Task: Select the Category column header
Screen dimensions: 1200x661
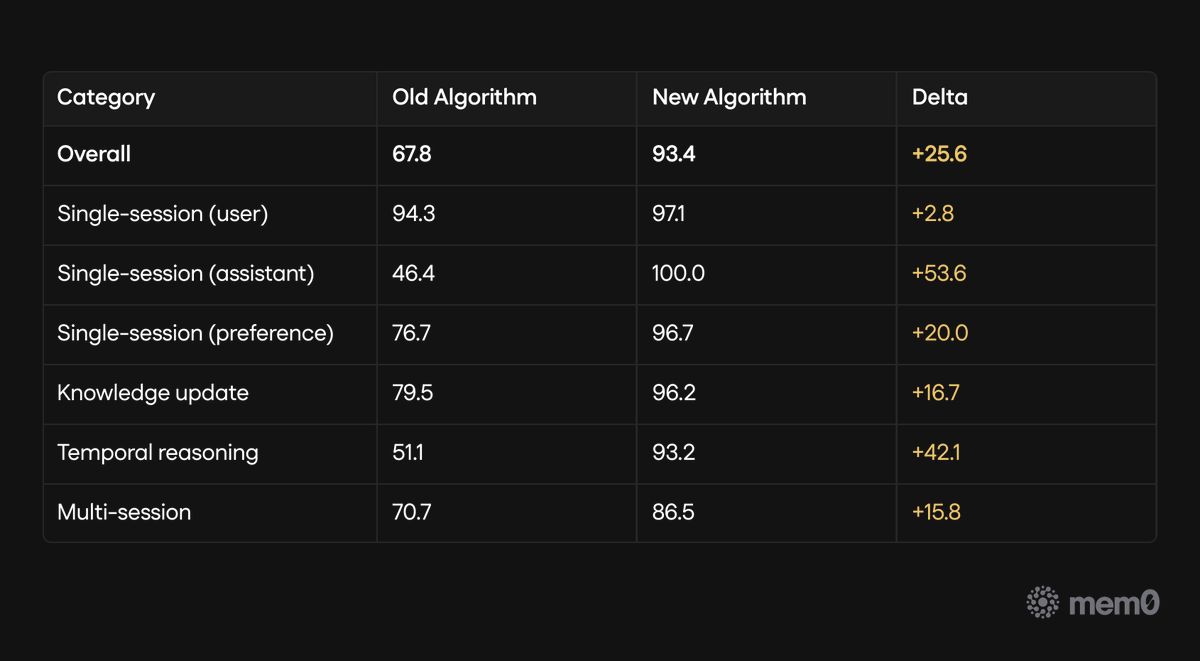Action: (106, 97)
